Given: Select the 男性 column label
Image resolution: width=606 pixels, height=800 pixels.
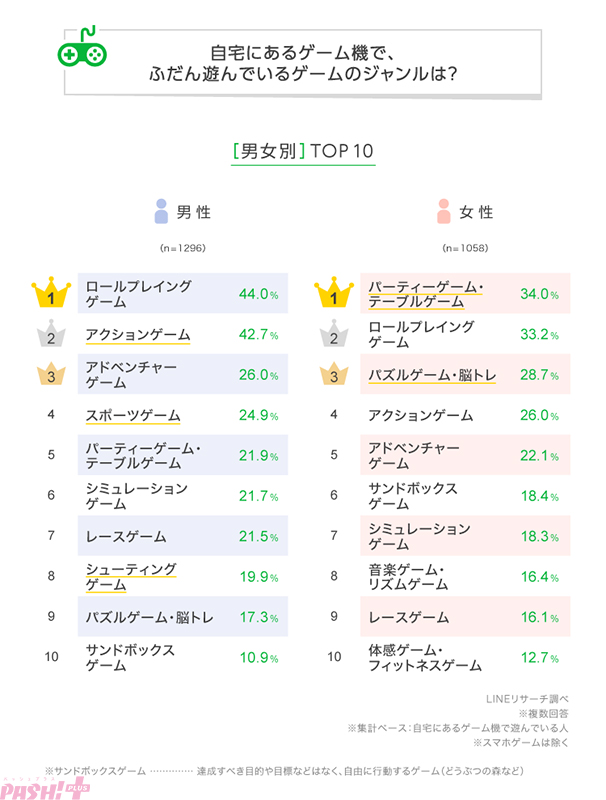Looking at the screenshot, I should [194, 213].
